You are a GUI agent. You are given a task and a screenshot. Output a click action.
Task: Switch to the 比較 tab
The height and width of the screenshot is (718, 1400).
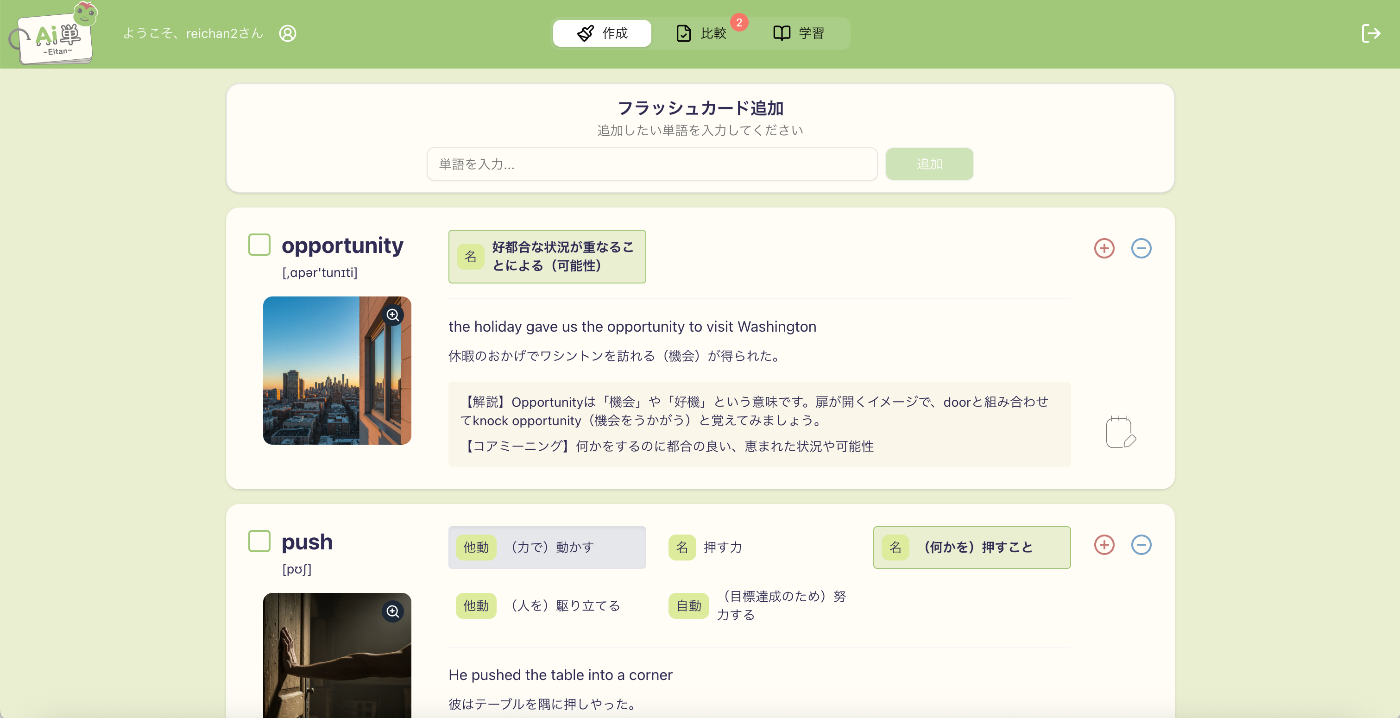tap(700, 33)
